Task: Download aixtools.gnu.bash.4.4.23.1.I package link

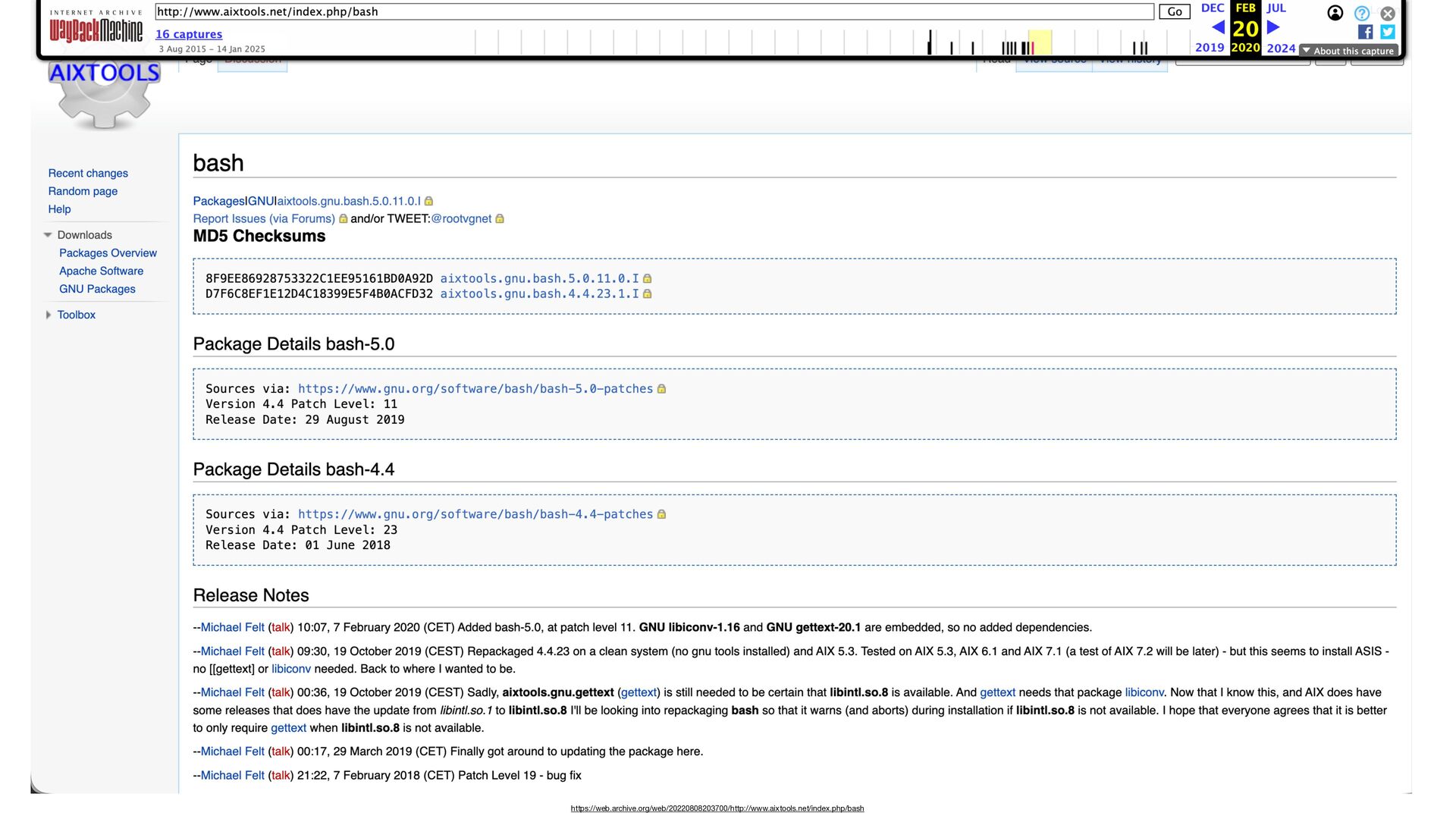Action: pyautogui.click(x=539, y=294)
